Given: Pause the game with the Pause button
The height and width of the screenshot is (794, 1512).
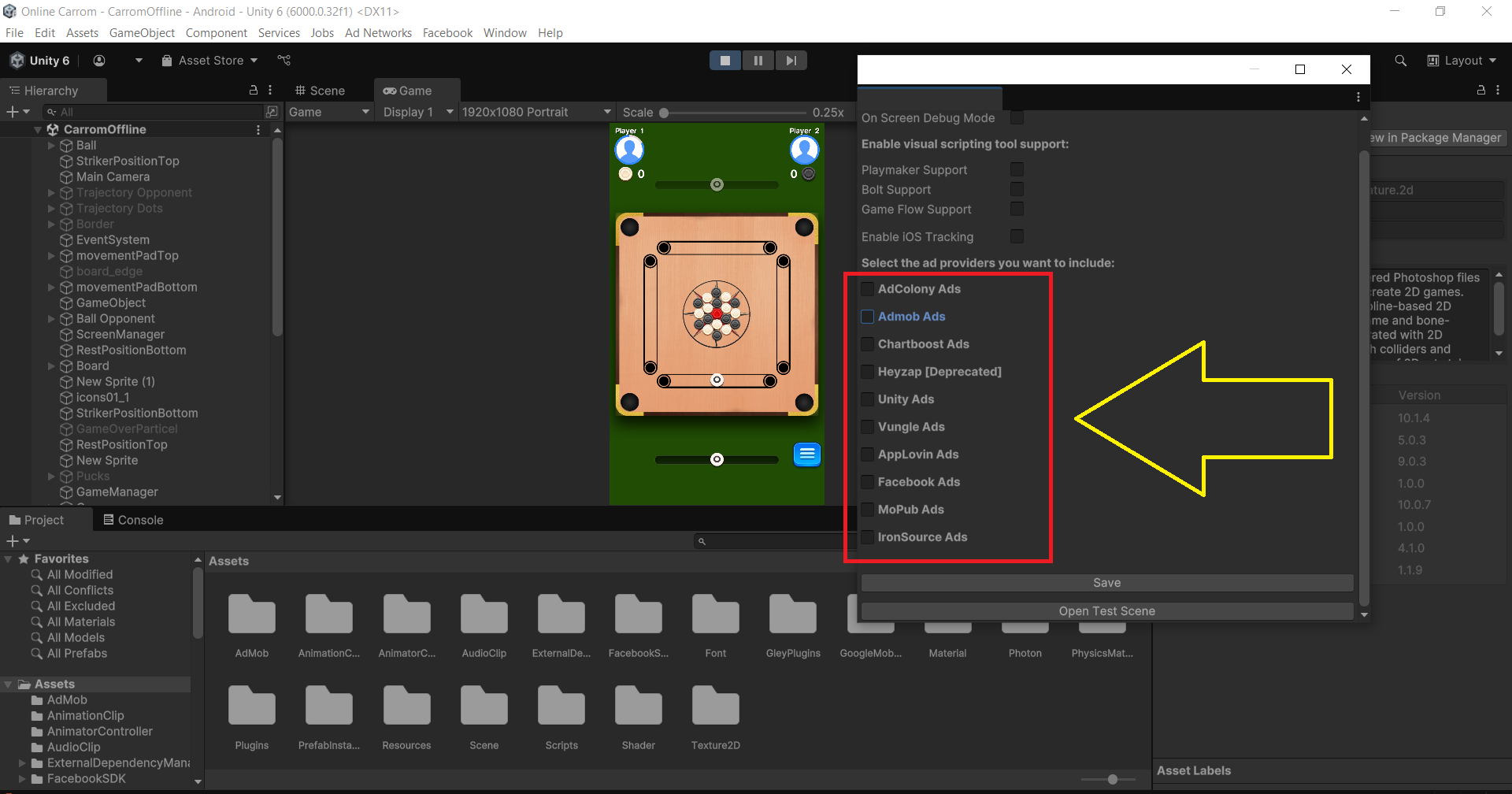Looking at the screenshot, I should [x=758, y=61].
